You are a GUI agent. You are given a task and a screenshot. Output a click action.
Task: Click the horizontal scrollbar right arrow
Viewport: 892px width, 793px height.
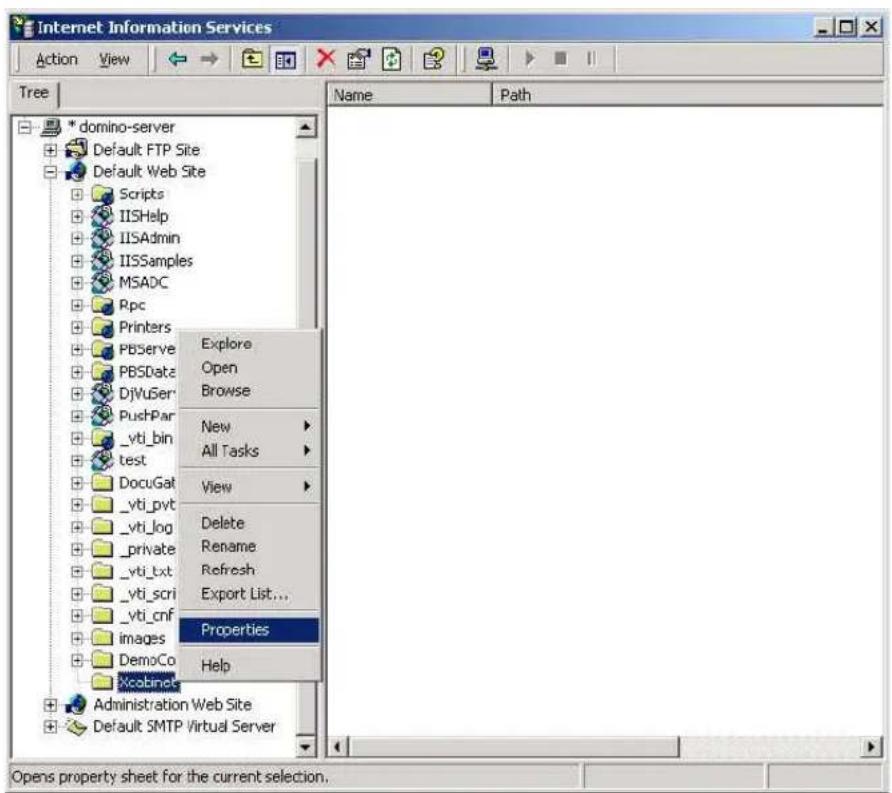click(x=872, y=746)
